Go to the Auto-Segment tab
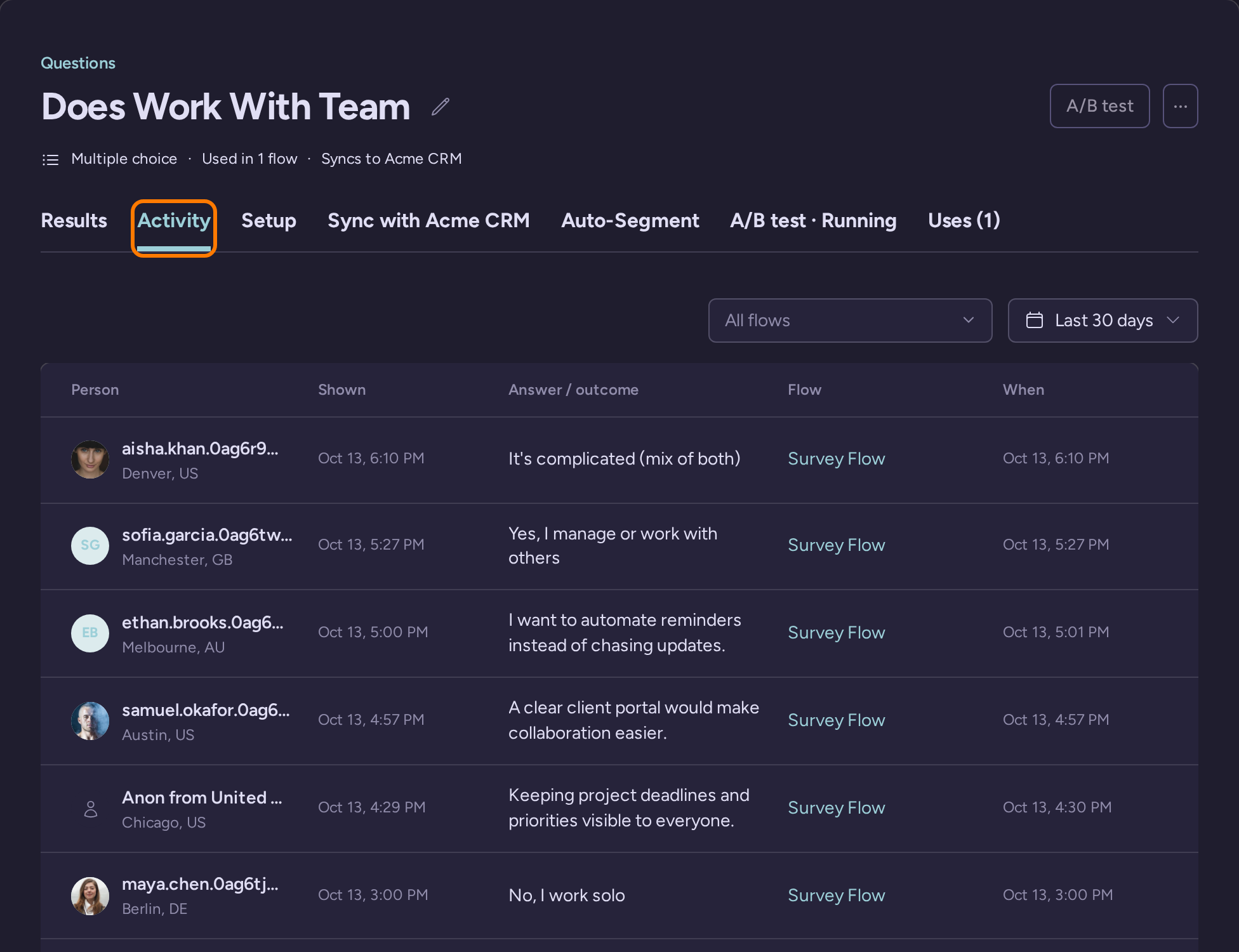The width and height of the screenshot is (1239, 952). tap(630, 221)
